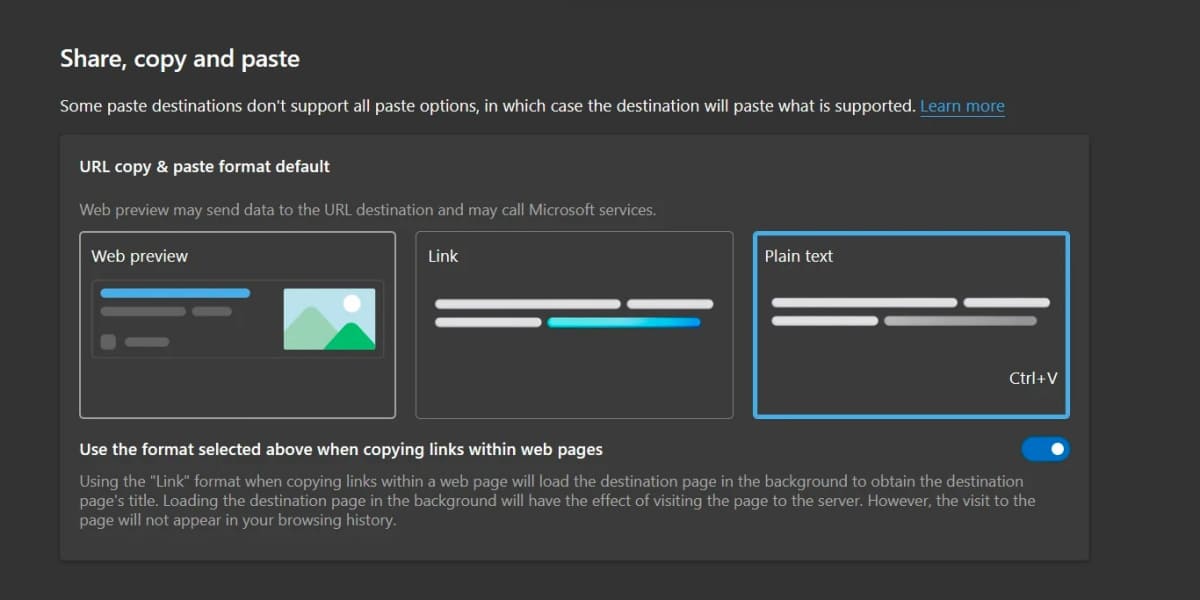Choose Link as the copy format
Image resolution: width=1200 pixels, height=600 pixels.
574,325
